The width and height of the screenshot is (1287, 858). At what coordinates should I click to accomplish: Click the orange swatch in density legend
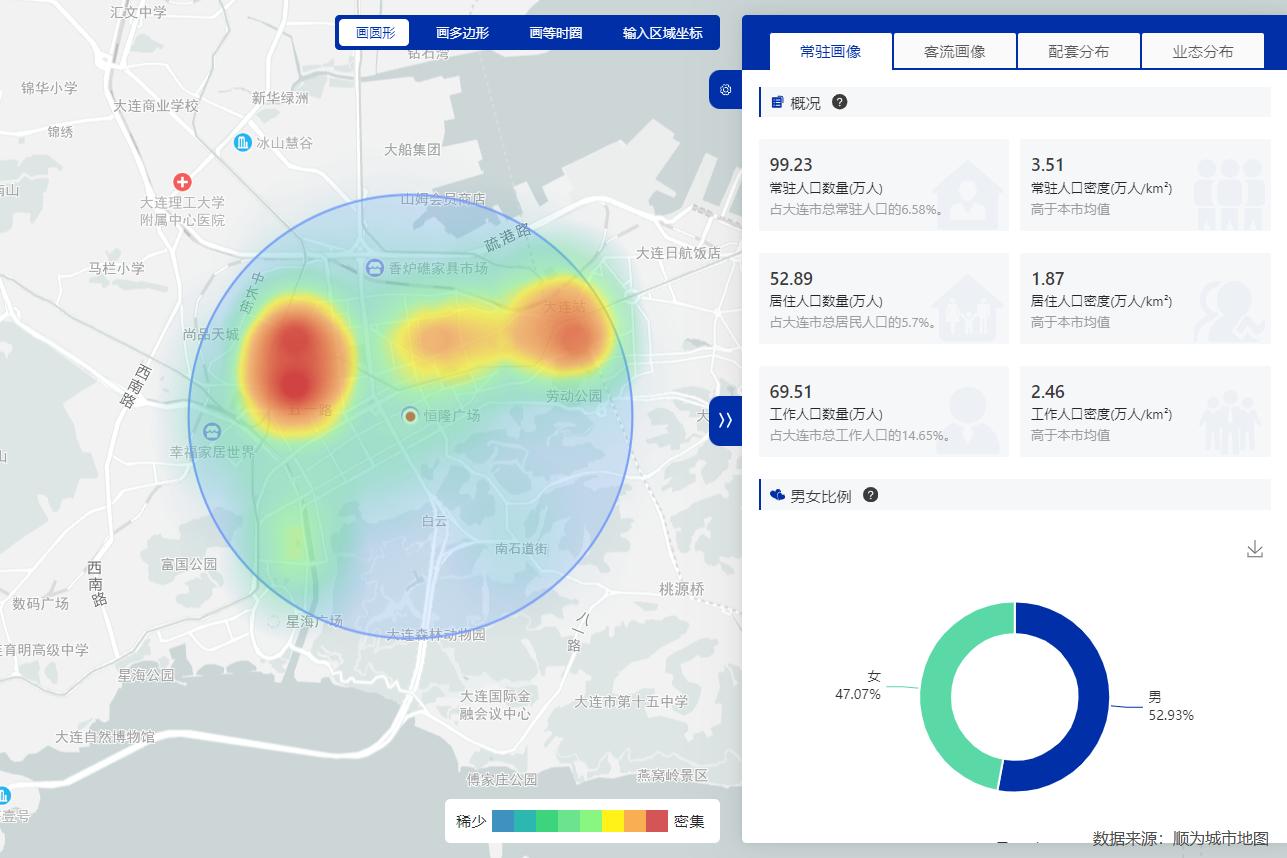coord(635,821)
